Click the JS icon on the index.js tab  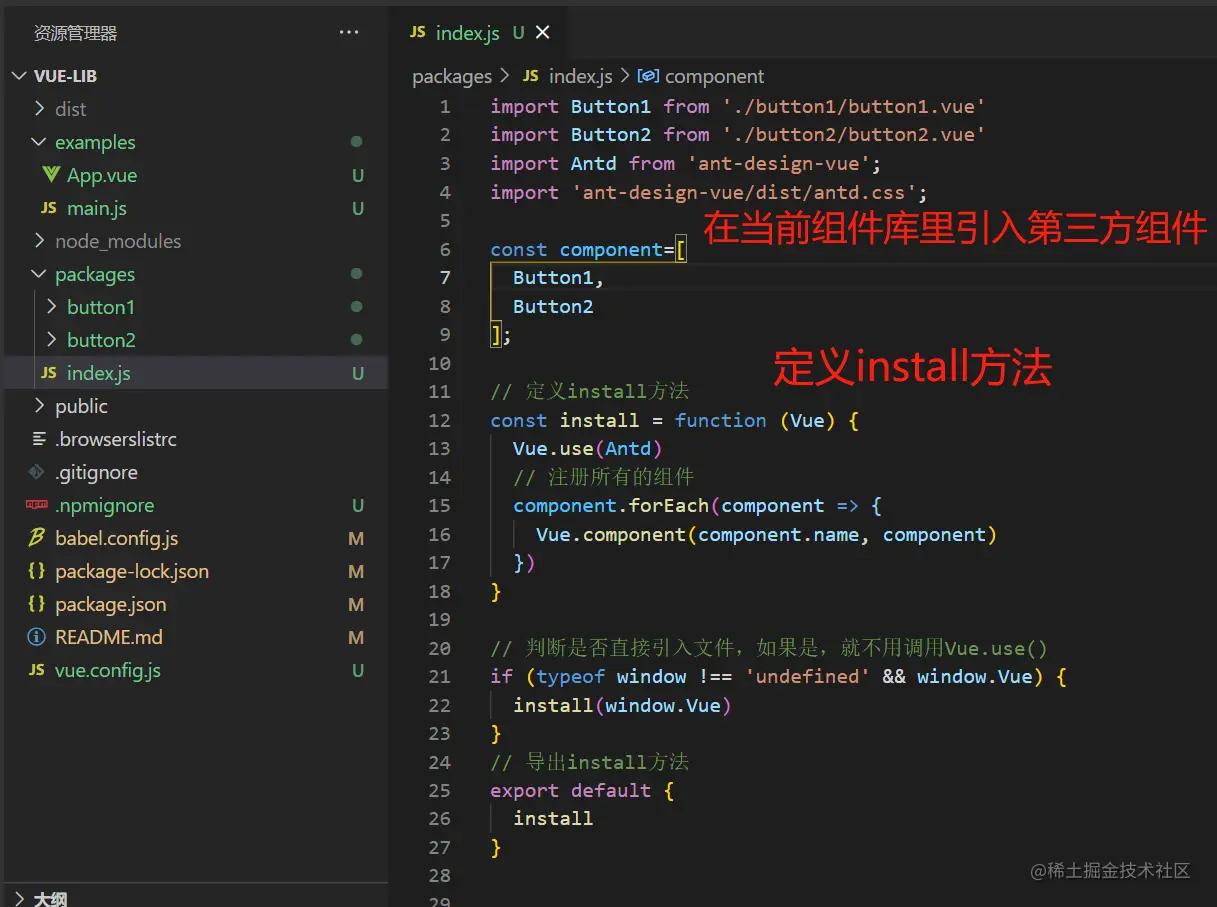417,33
